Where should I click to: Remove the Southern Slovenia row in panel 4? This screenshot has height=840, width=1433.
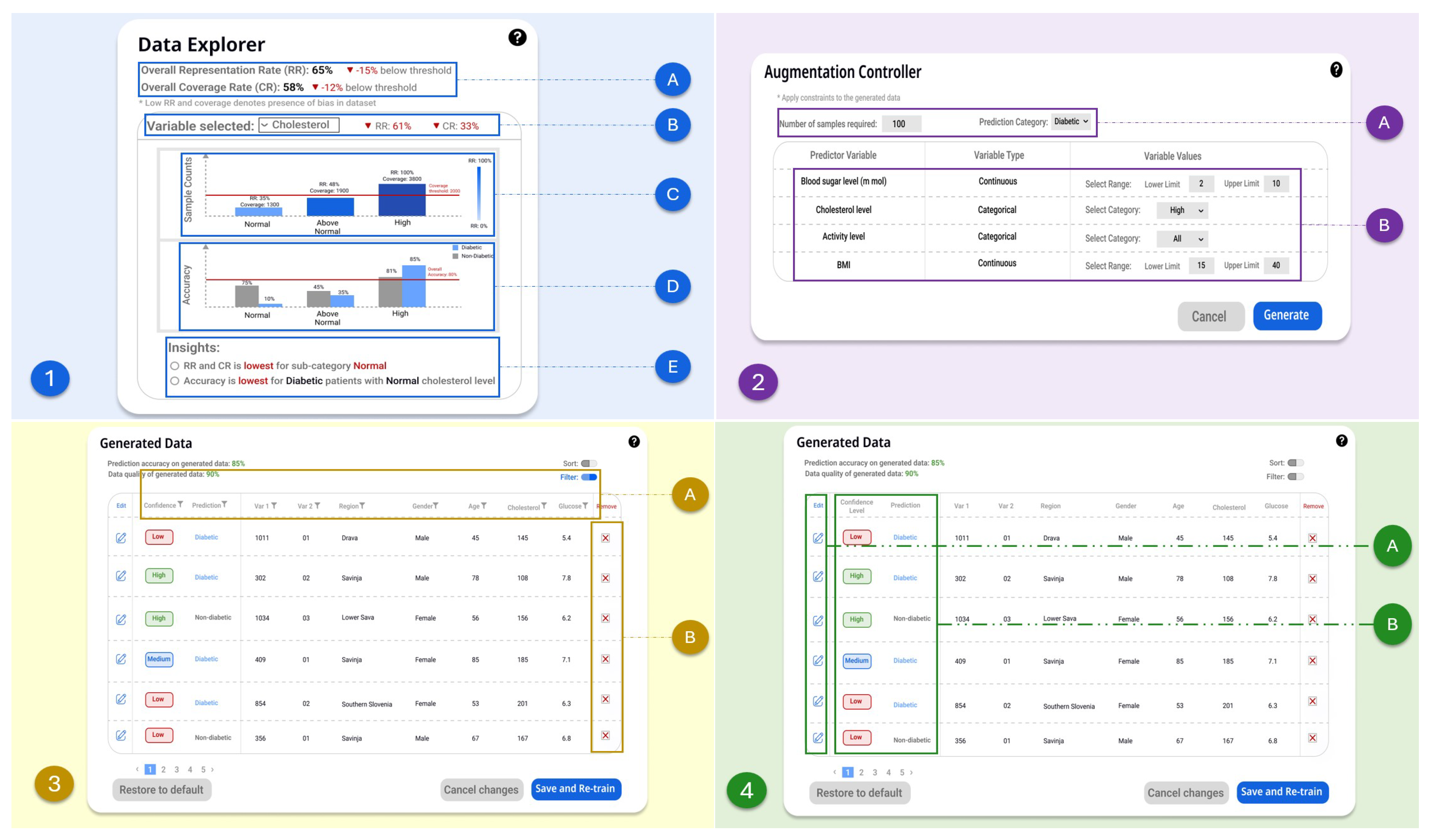coord(1312,701)
